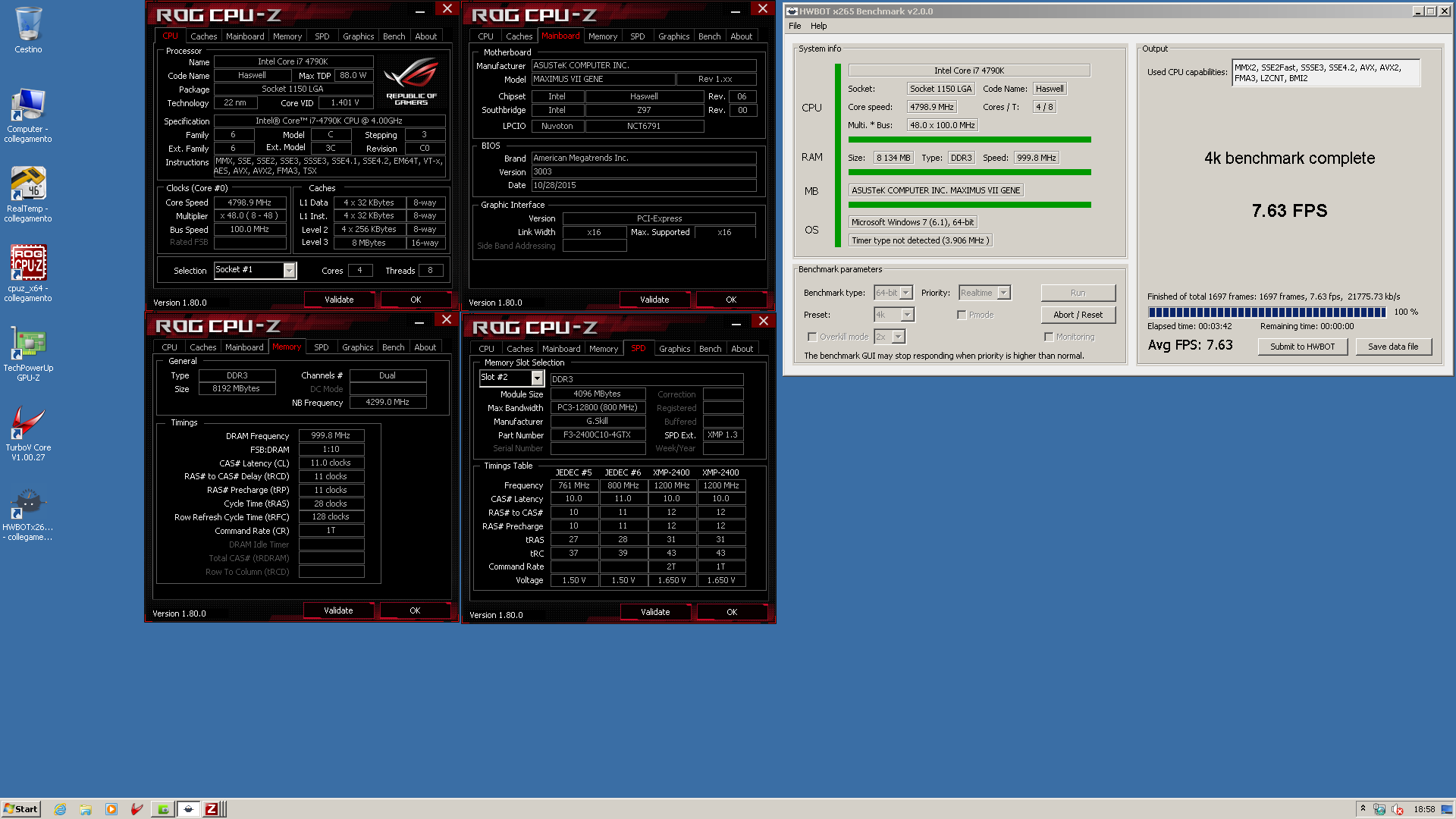1456x819 pixels.
Task: Open the Bench tab in the Mainboard window
Action: click(710, 36)
